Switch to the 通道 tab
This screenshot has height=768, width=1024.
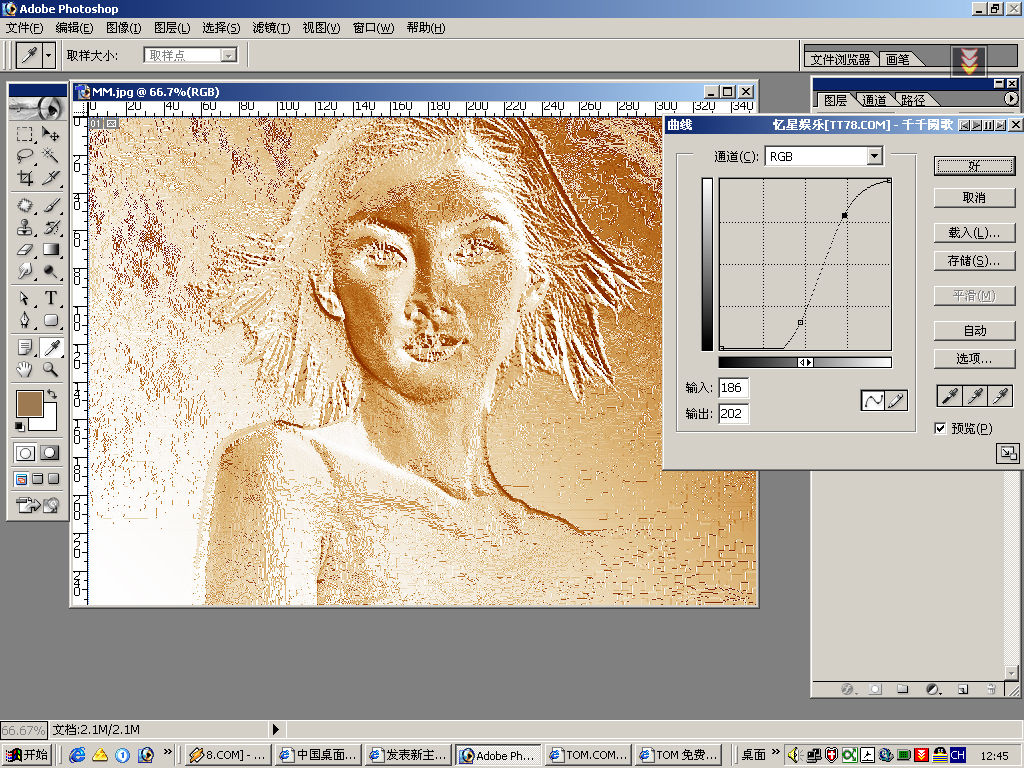point(874,100)
